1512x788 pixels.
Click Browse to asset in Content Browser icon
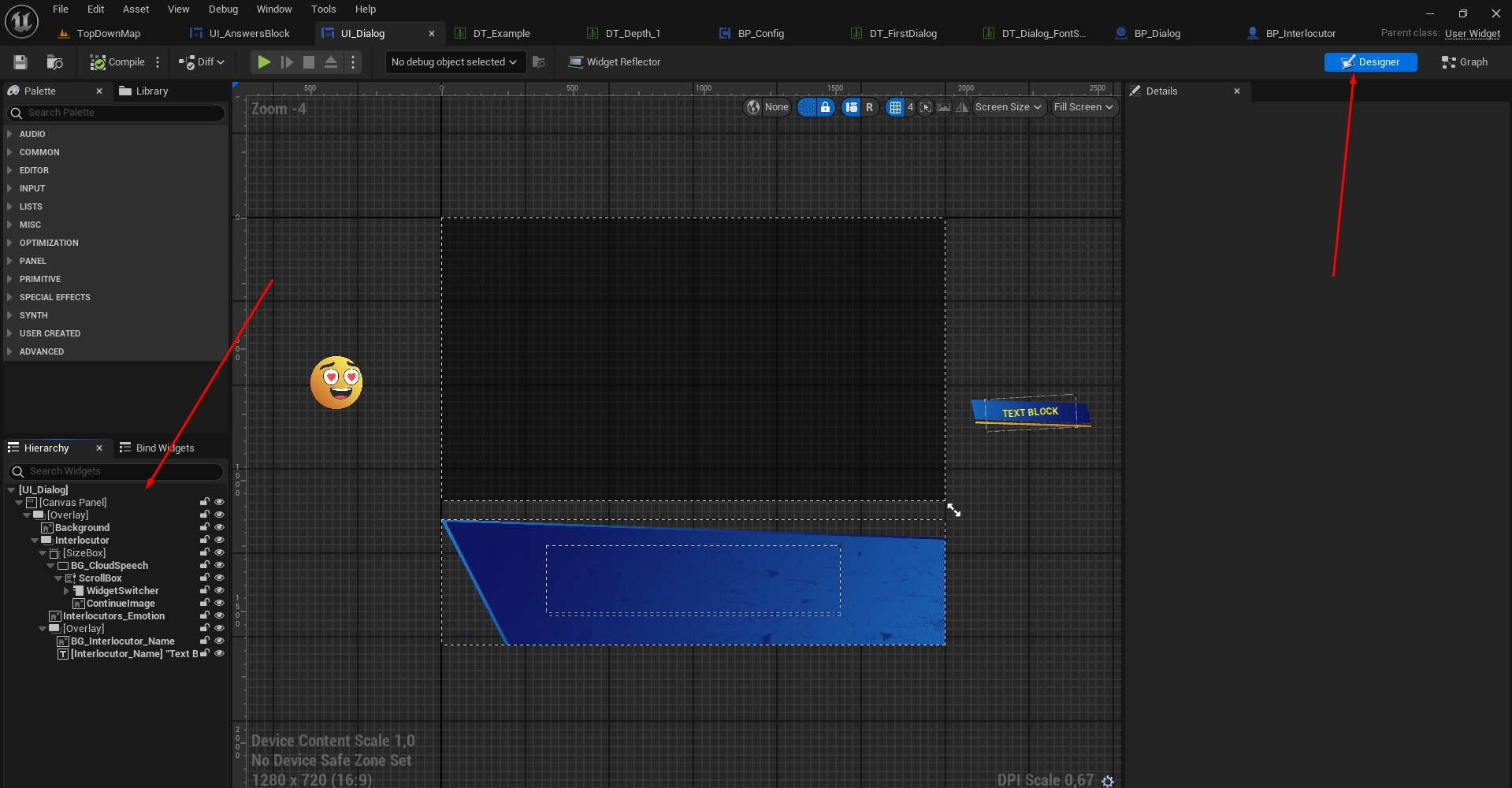[55, 62]
